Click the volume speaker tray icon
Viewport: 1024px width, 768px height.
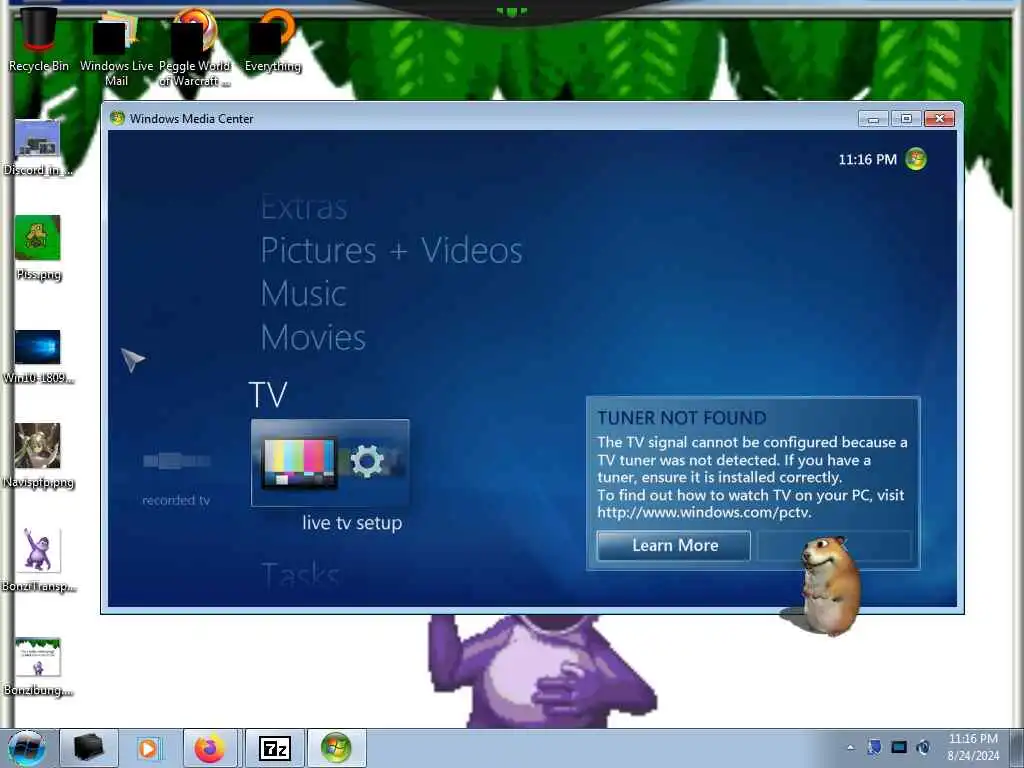tap(923, 747)
